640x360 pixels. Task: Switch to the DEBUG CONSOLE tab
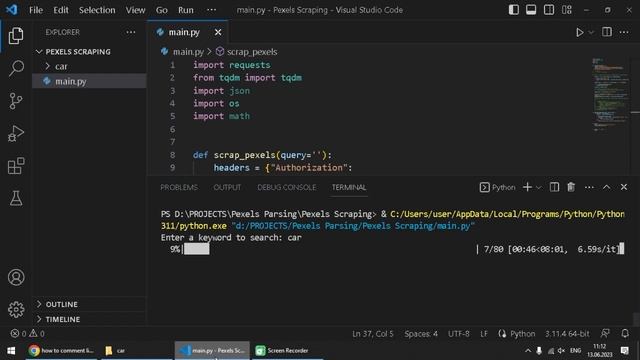pyautogui.click(x=287, y=187)
